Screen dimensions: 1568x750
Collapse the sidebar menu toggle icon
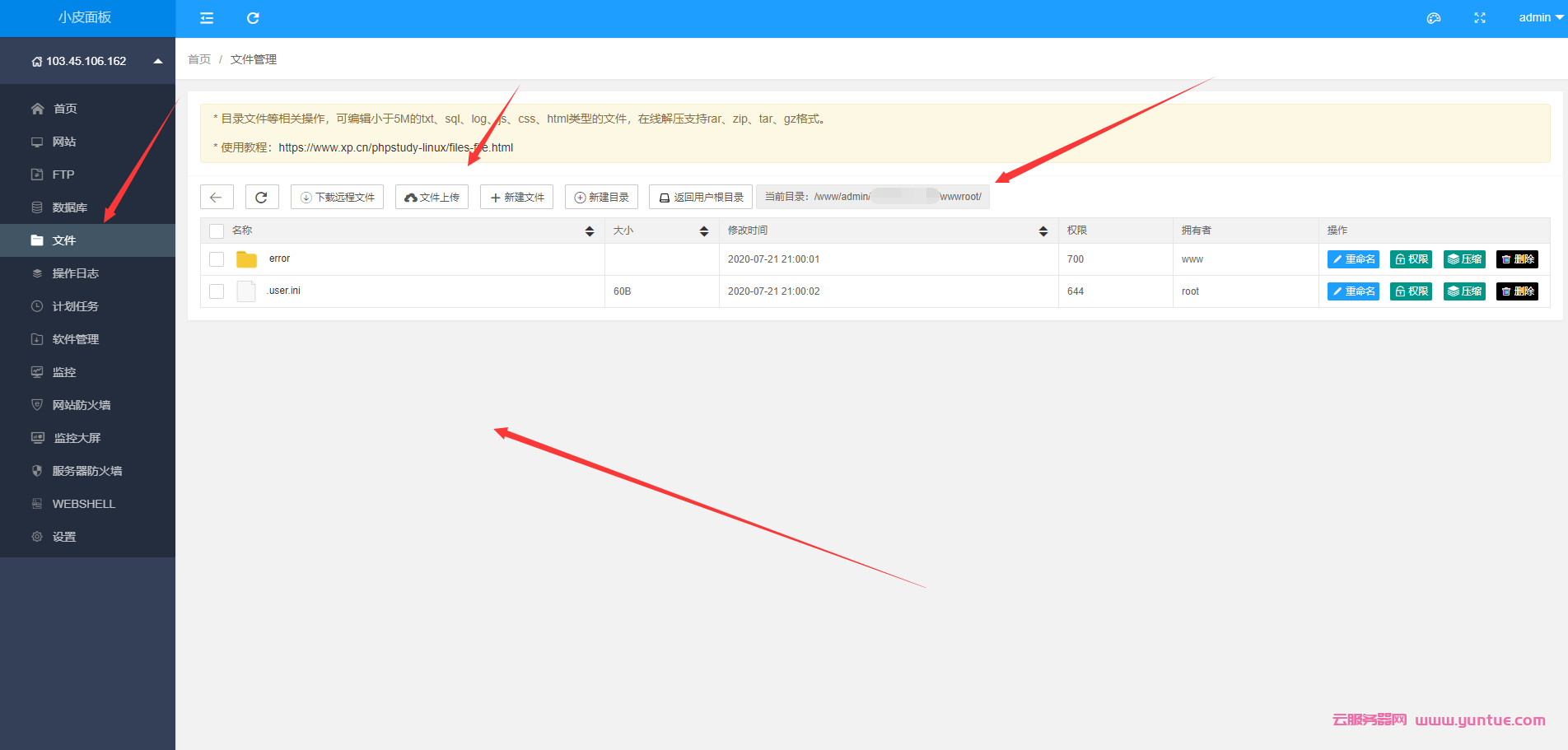coord(207,18)
